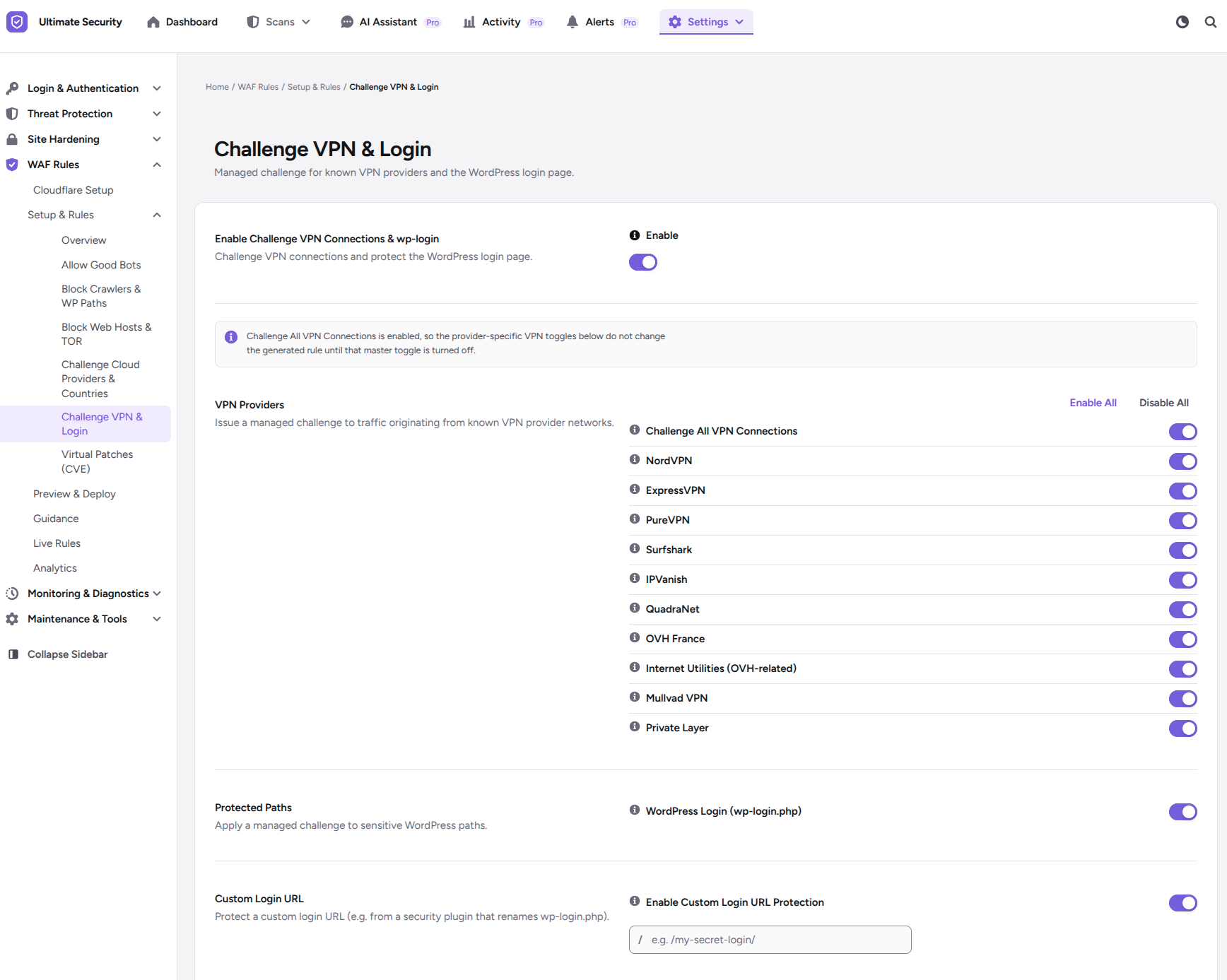Viewport: 1227px width, 980px height.
Task: Open Virtual Patches (CVE) page
Action: (98, 461)
